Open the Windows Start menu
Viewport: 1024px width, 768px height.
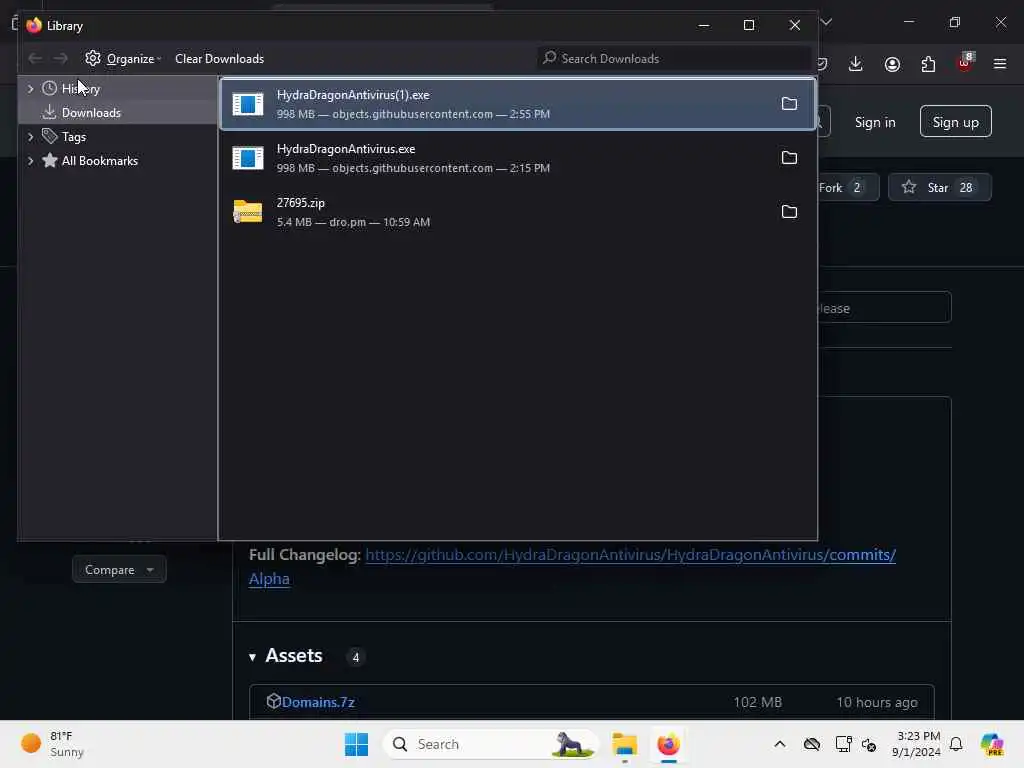[x=357, y=744]
